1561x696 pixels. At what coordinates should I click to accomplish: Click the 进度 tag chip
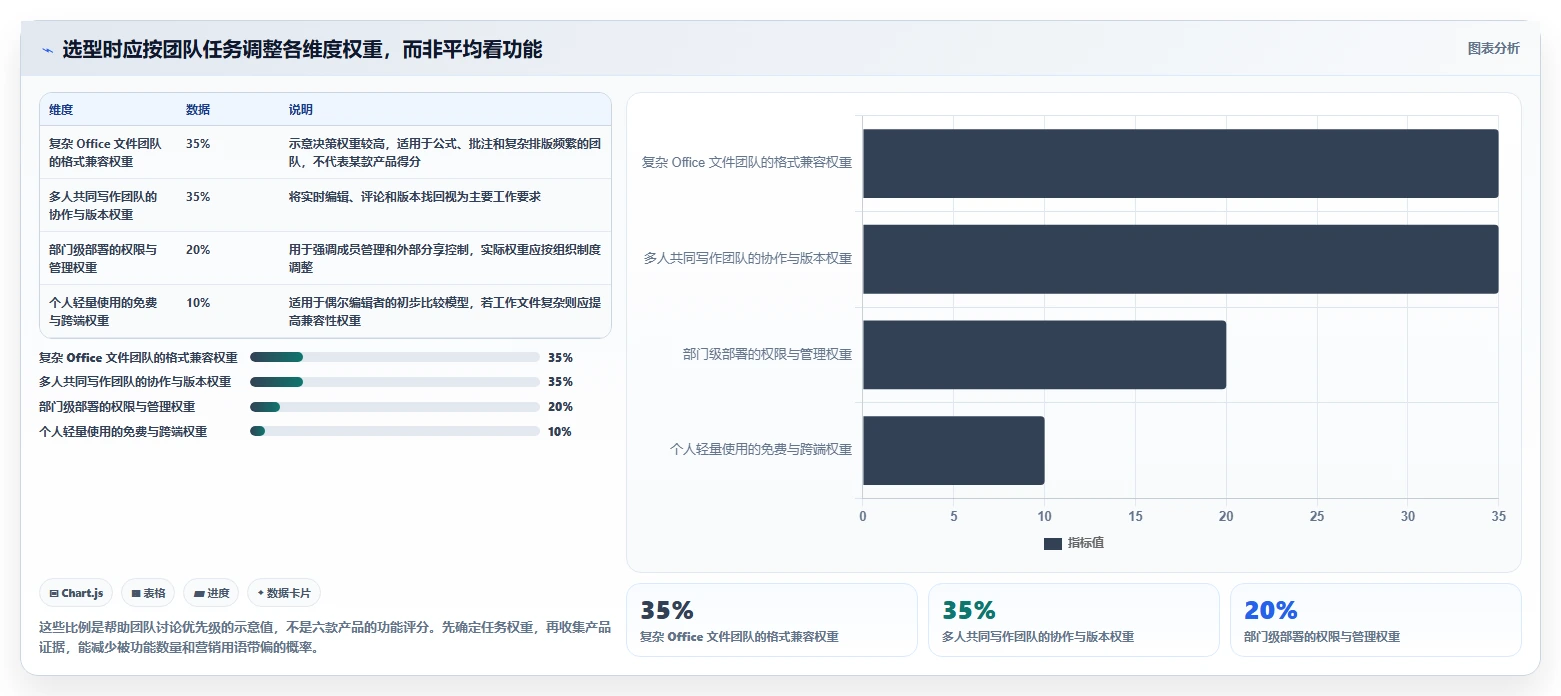click(x=212, y=593)
